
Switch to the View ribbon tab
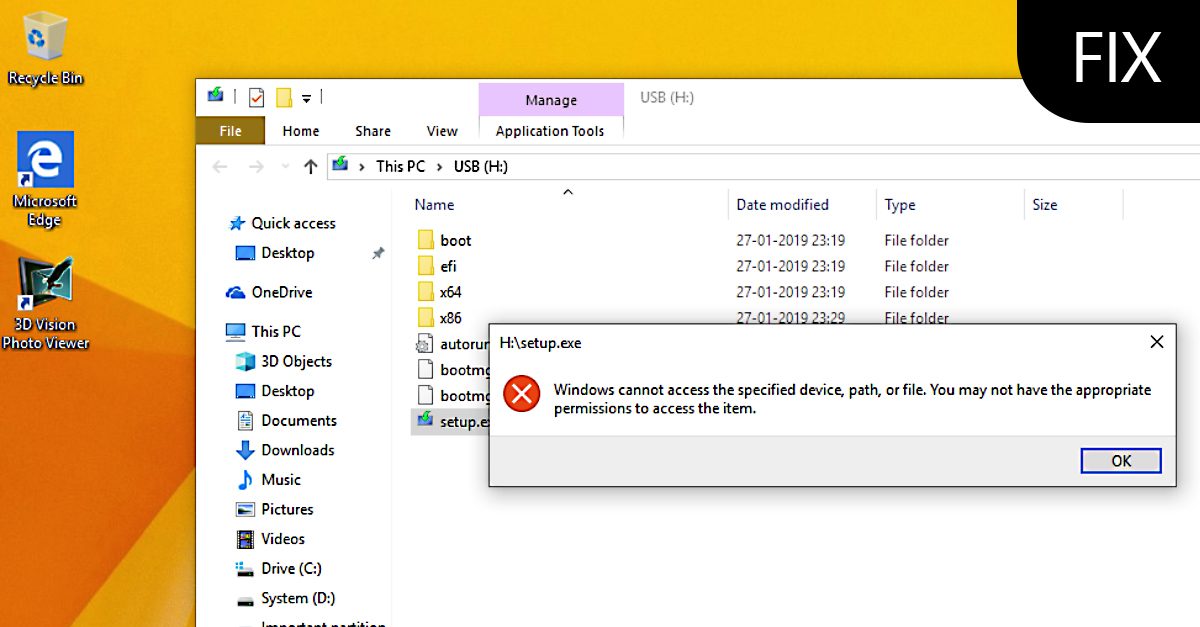click(442, 130)
